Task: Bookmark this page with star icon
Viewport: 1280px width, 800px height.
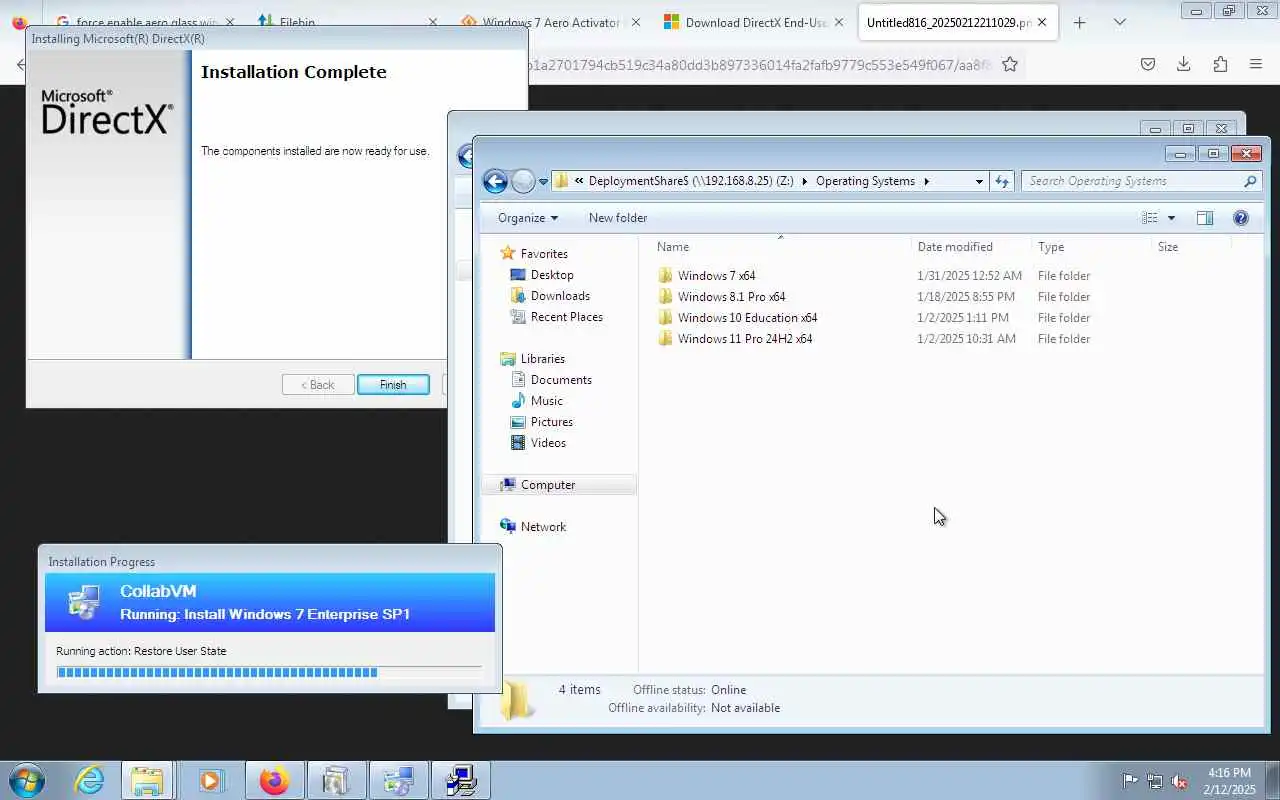Action: click(x=1010, y=65)
